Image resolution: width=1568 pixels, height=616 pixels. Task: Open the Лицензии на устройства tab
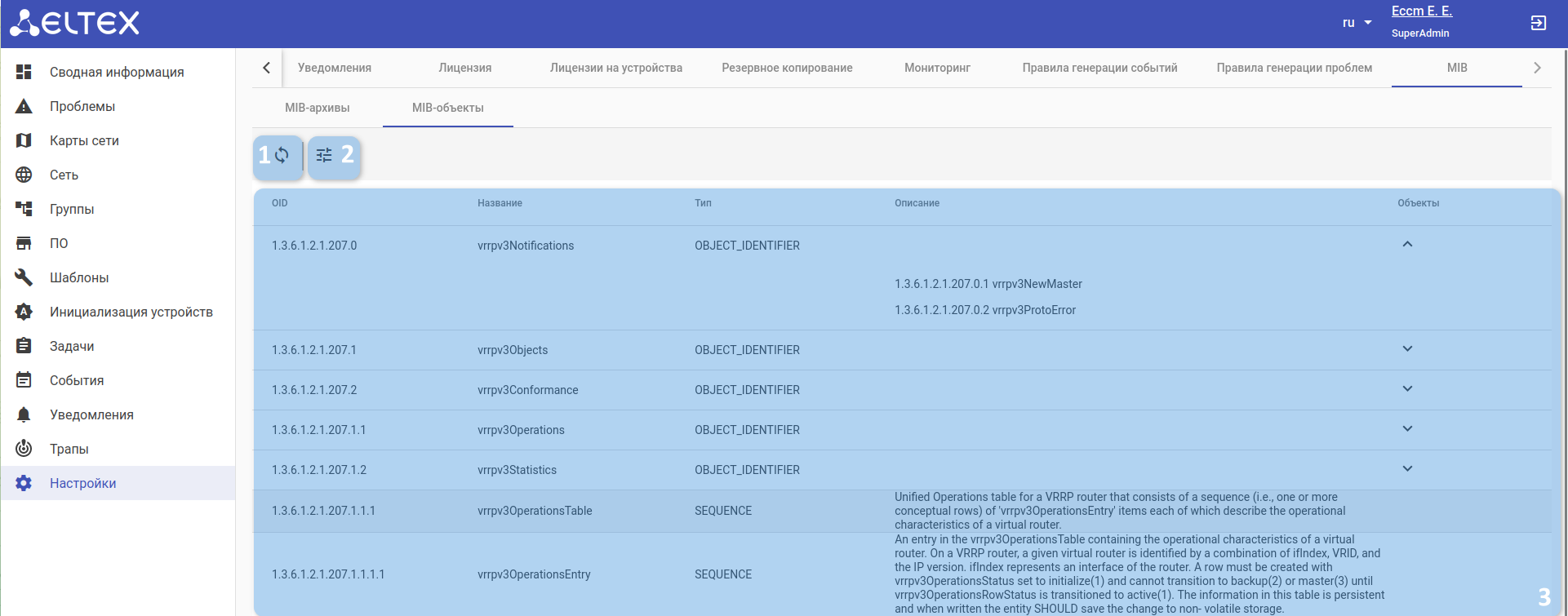pos(616,68)
